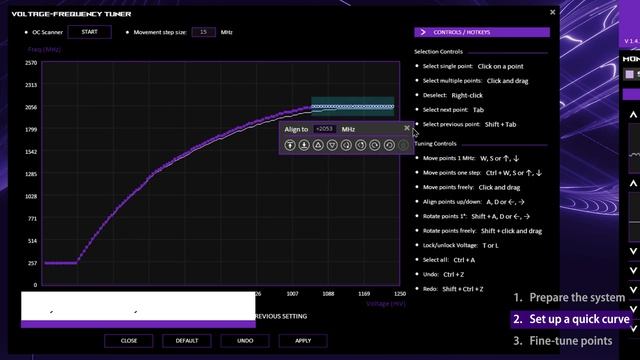
Task: Click the upward triangle icon in Align popup
Action: pos(318,145)
